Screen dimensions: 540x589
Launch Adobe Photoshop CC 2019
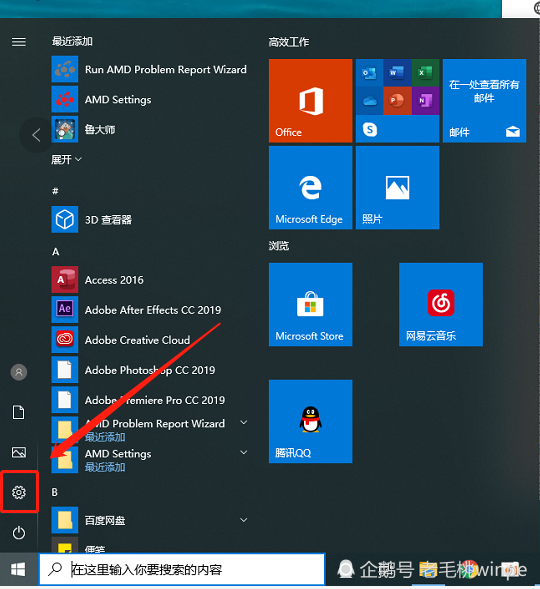[150, 370]
